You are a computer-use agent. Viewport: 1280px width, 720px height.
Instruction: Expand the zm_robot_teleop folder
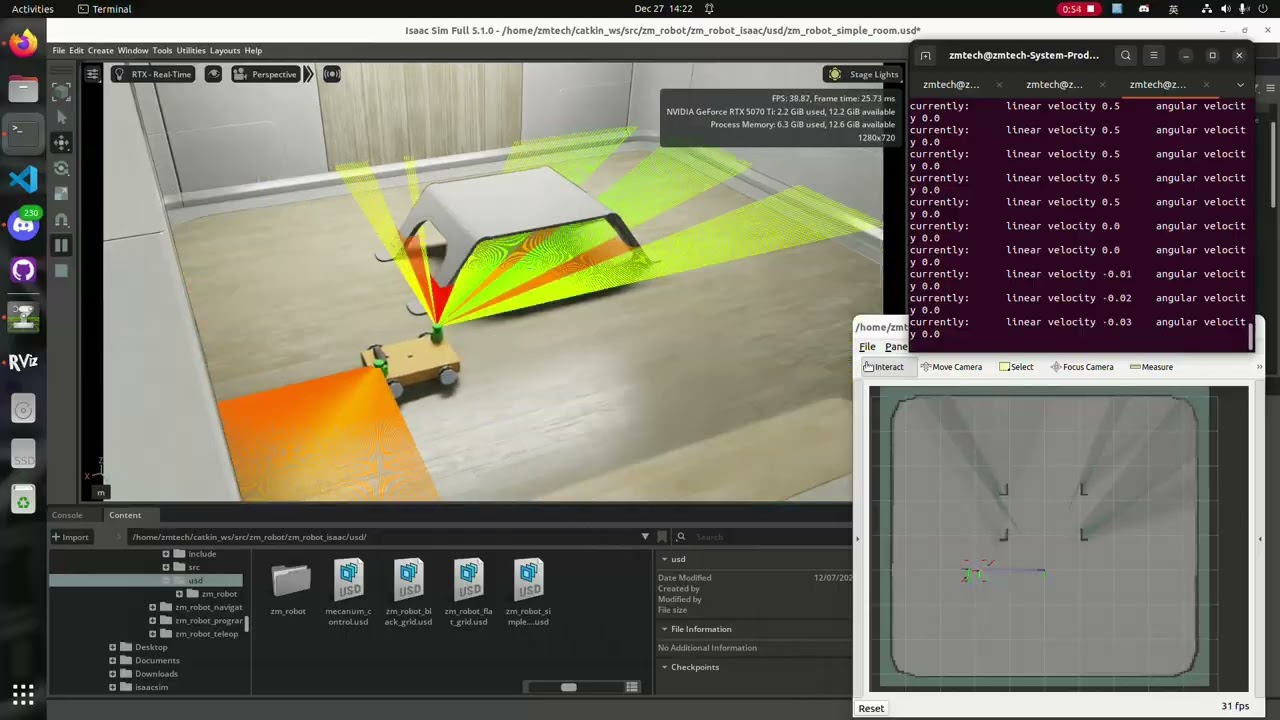pyautogui.click(x=153, y=634)
